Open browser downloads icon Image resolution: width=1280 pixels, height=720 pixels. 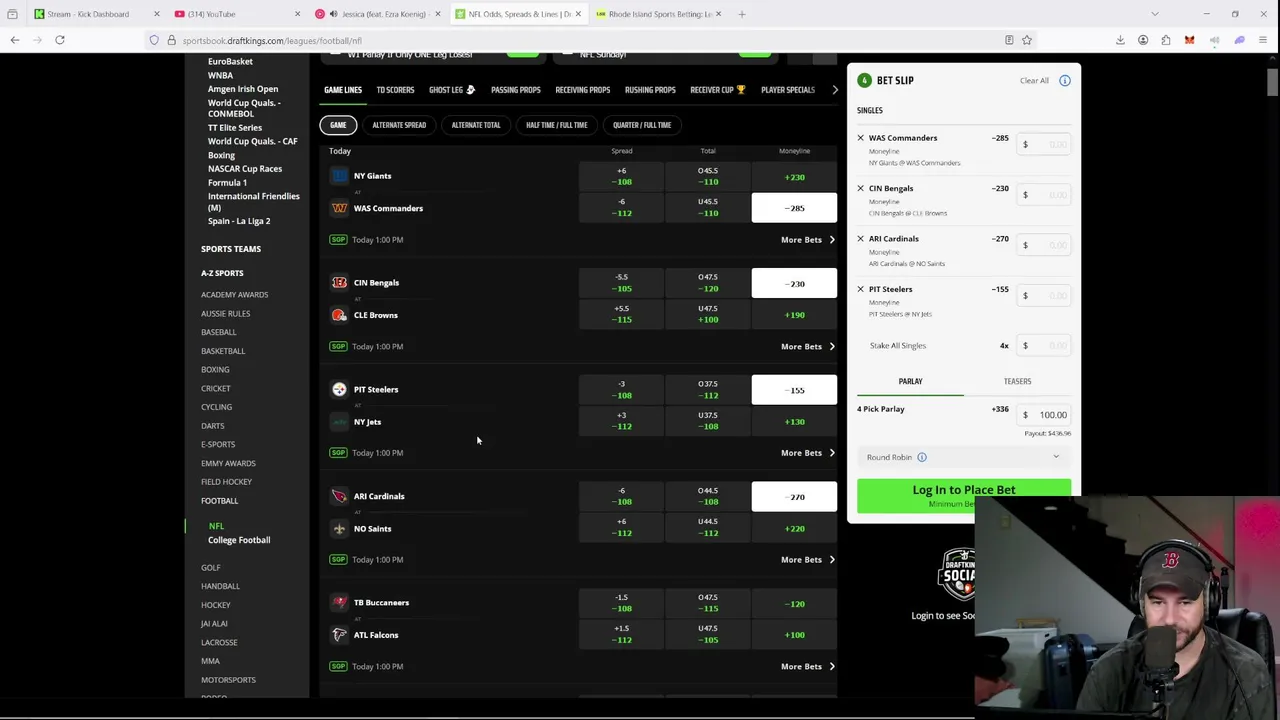pyautogui.click(x=1120, y=40)
